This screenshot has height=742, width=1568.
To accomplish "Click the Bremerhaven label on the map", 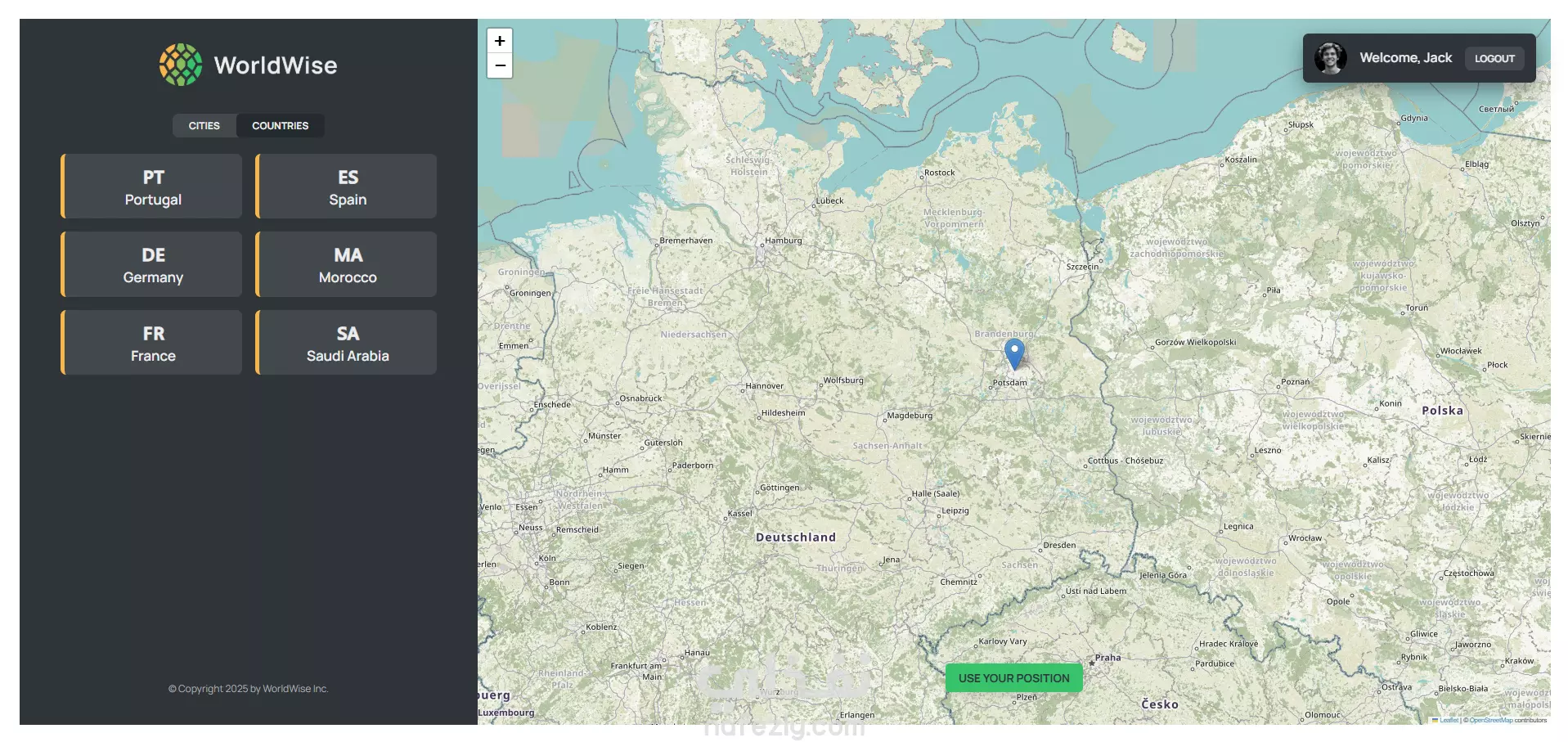I will click(x=685, y=241).
